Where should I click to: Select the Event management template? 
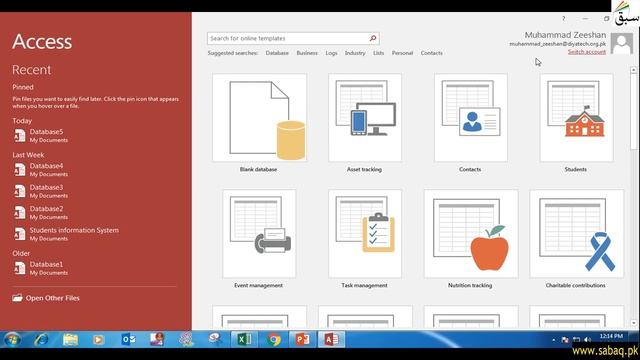click(259, 239)
